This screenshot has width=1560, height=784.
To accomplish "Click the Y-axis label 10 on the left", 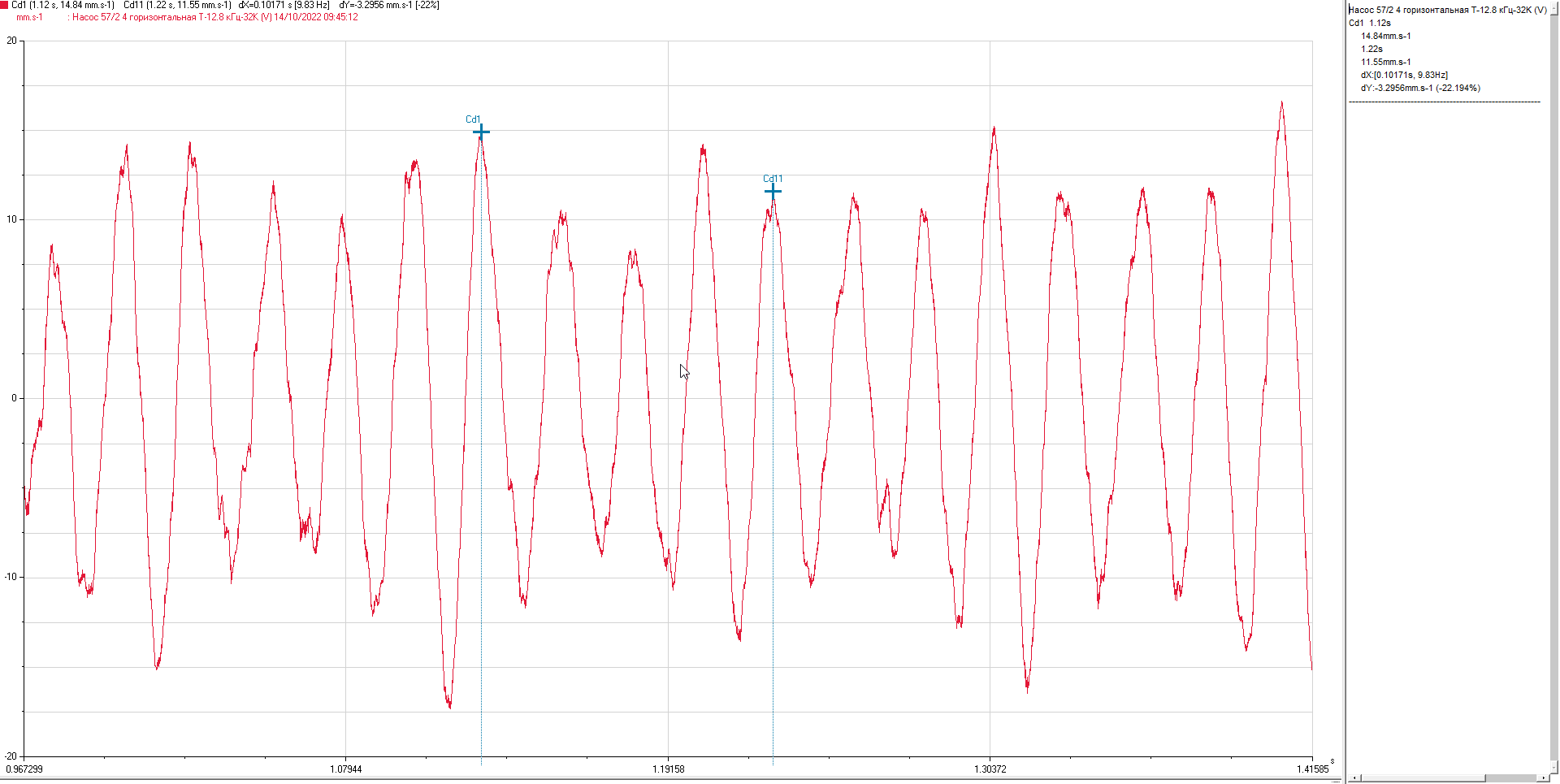I will [11, 219].
